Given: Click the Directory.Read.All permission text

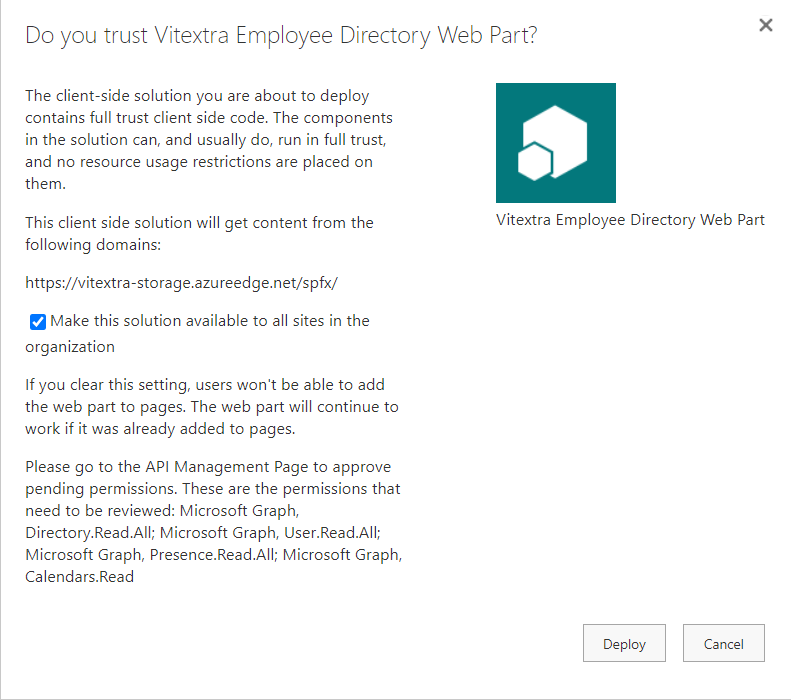Looking at the screenshot, I should click(89, 533).
